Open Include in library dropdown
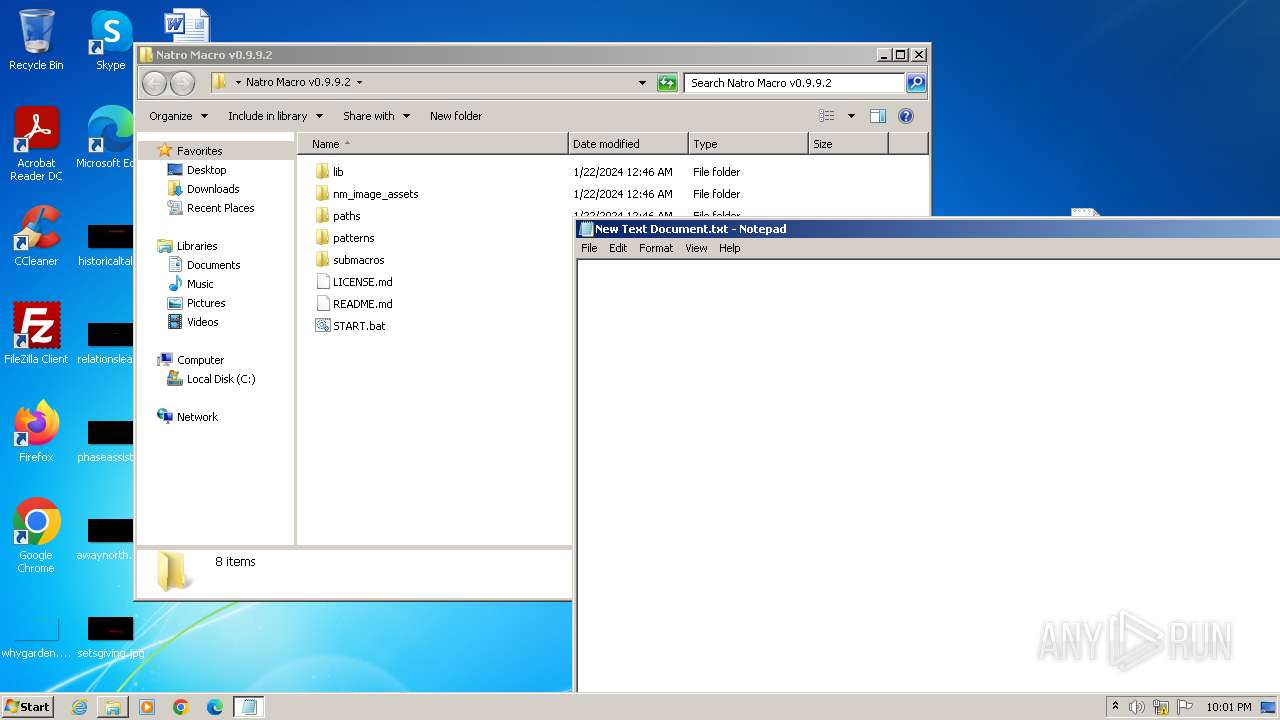Viewport: 1280px width, 720px height. coord(275,116)
